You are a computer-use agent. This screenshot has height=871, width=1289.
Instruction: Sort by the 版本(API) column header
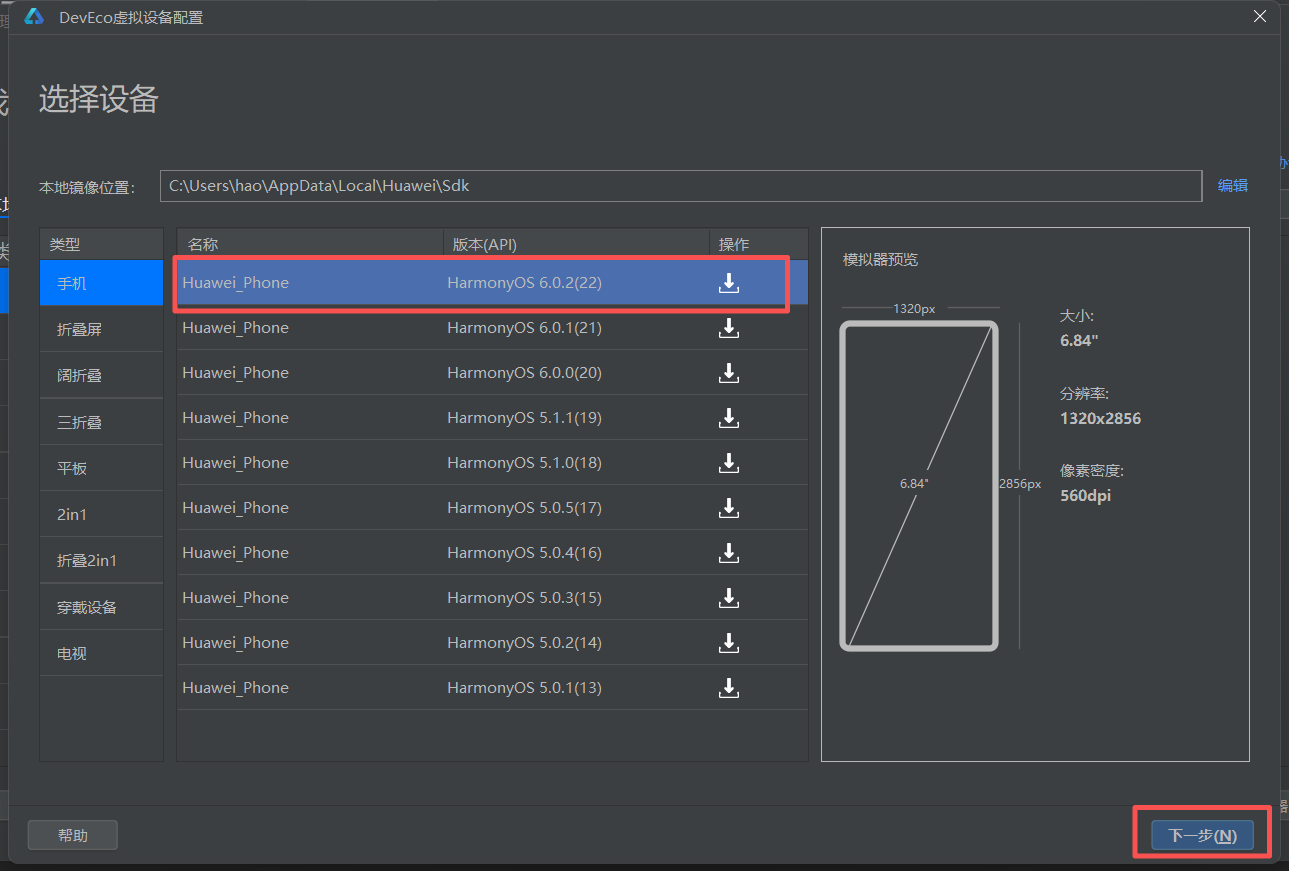tap(576, 244)
